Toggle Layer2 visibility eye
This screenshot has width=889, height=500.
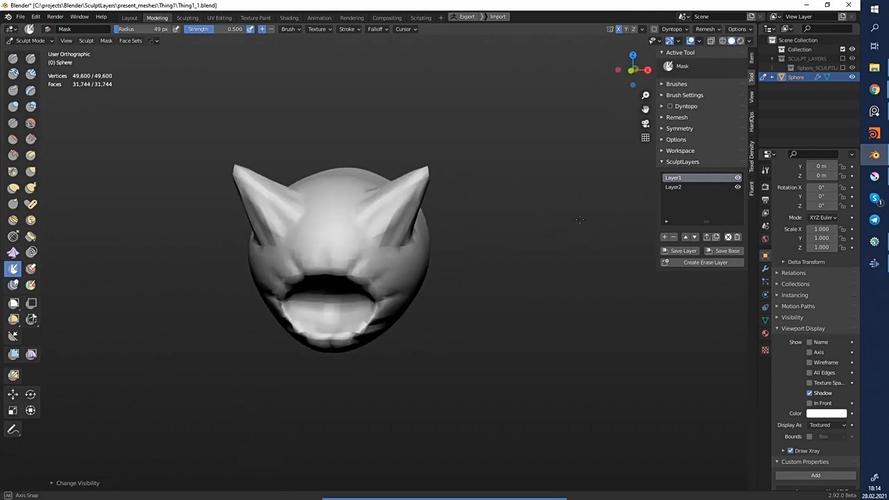point(737,187)
